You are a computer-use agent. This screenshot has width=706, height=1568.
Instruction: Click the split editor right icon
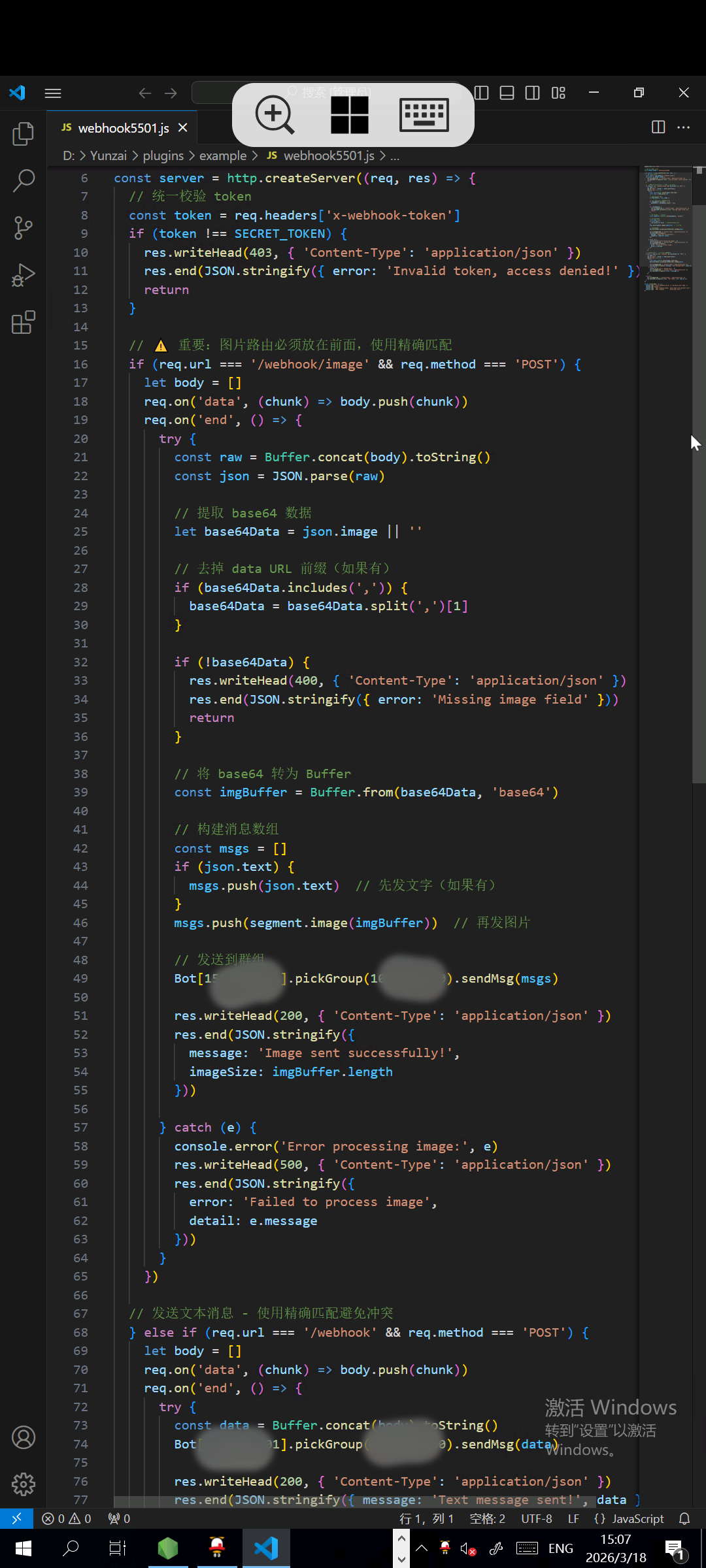pos(658,127)
